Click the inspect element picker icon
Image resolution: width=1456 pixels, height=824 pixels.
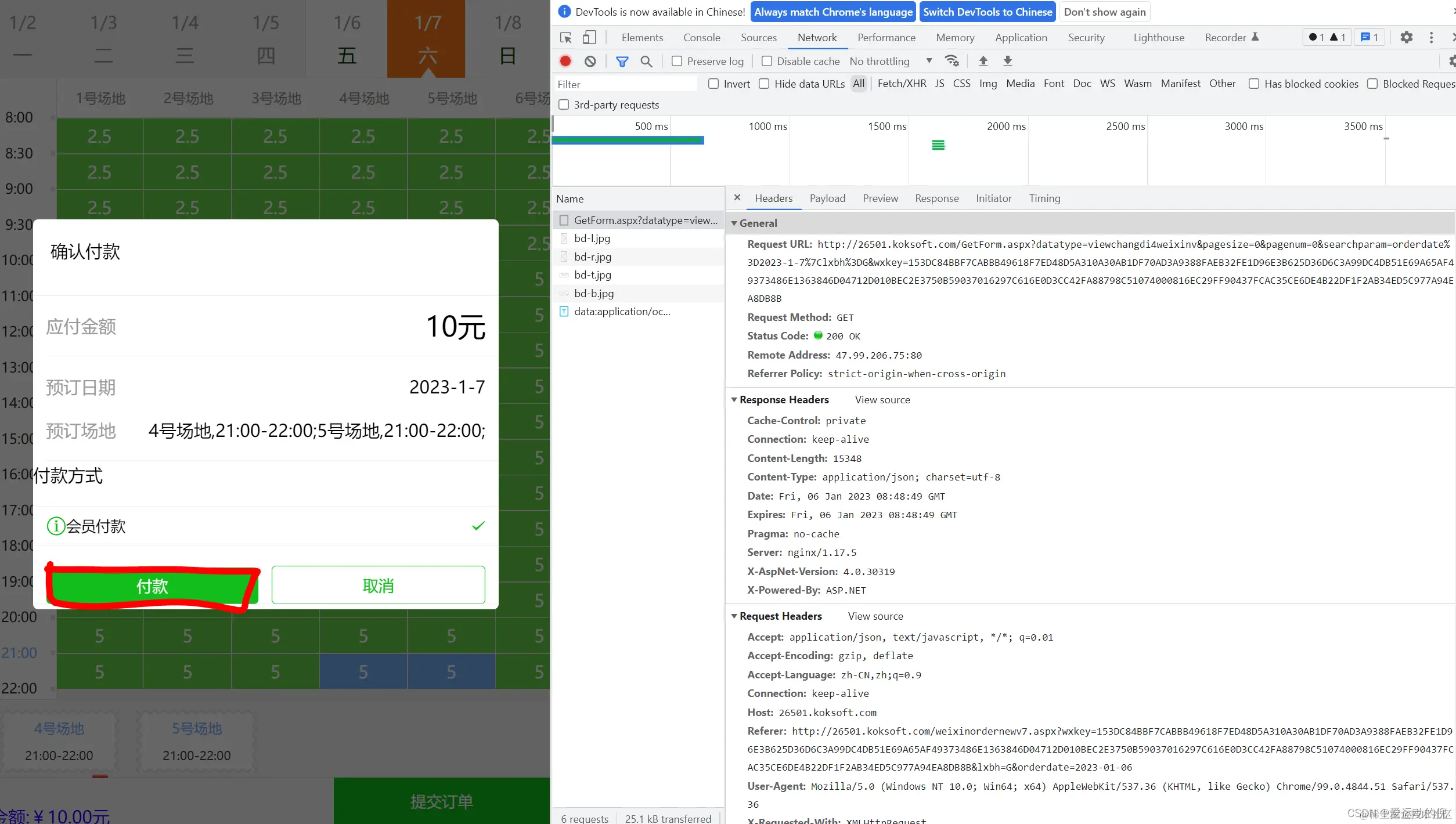pos(566,38)
